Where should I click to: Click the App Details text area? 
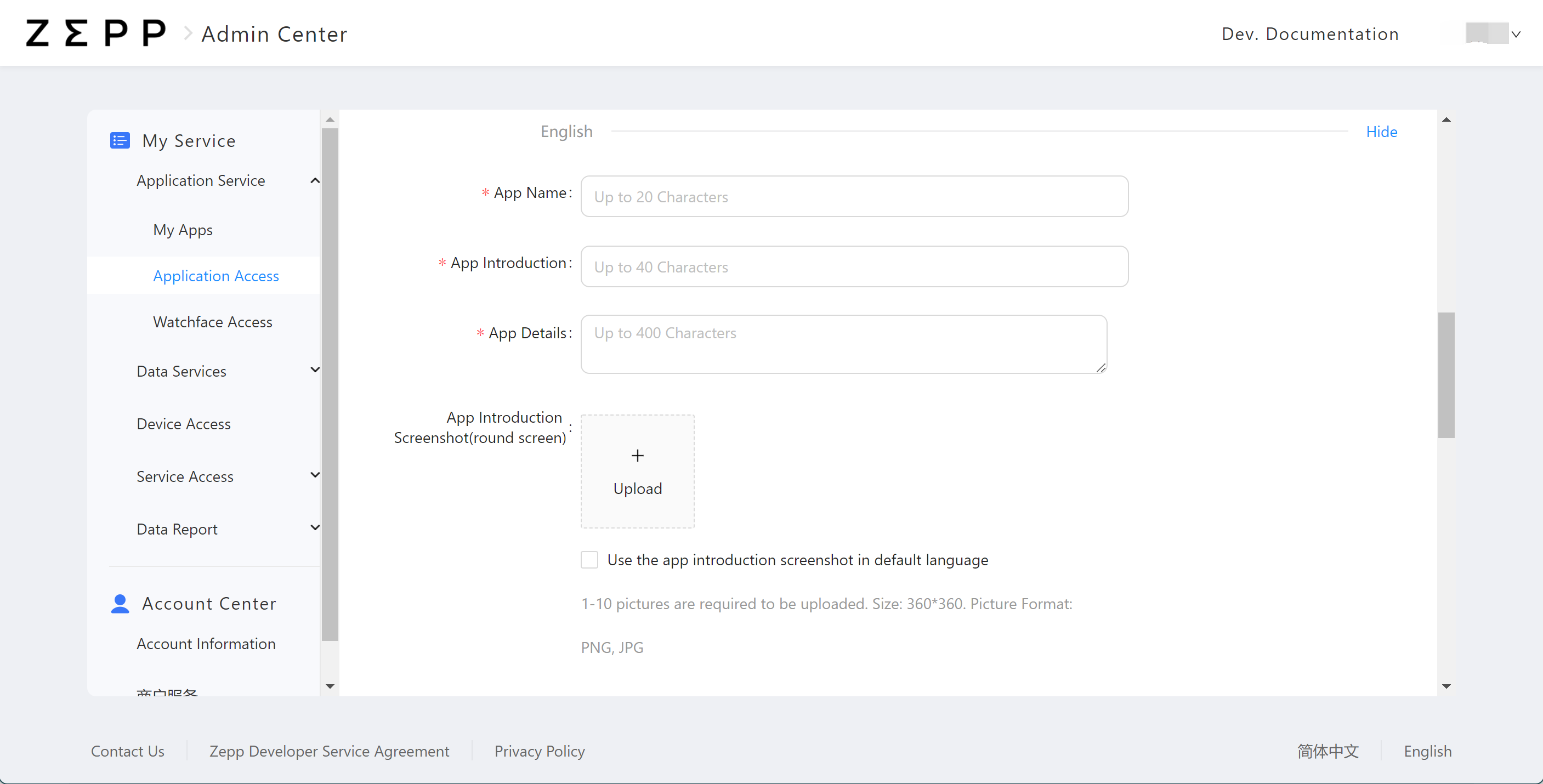[x=843, y=344]
